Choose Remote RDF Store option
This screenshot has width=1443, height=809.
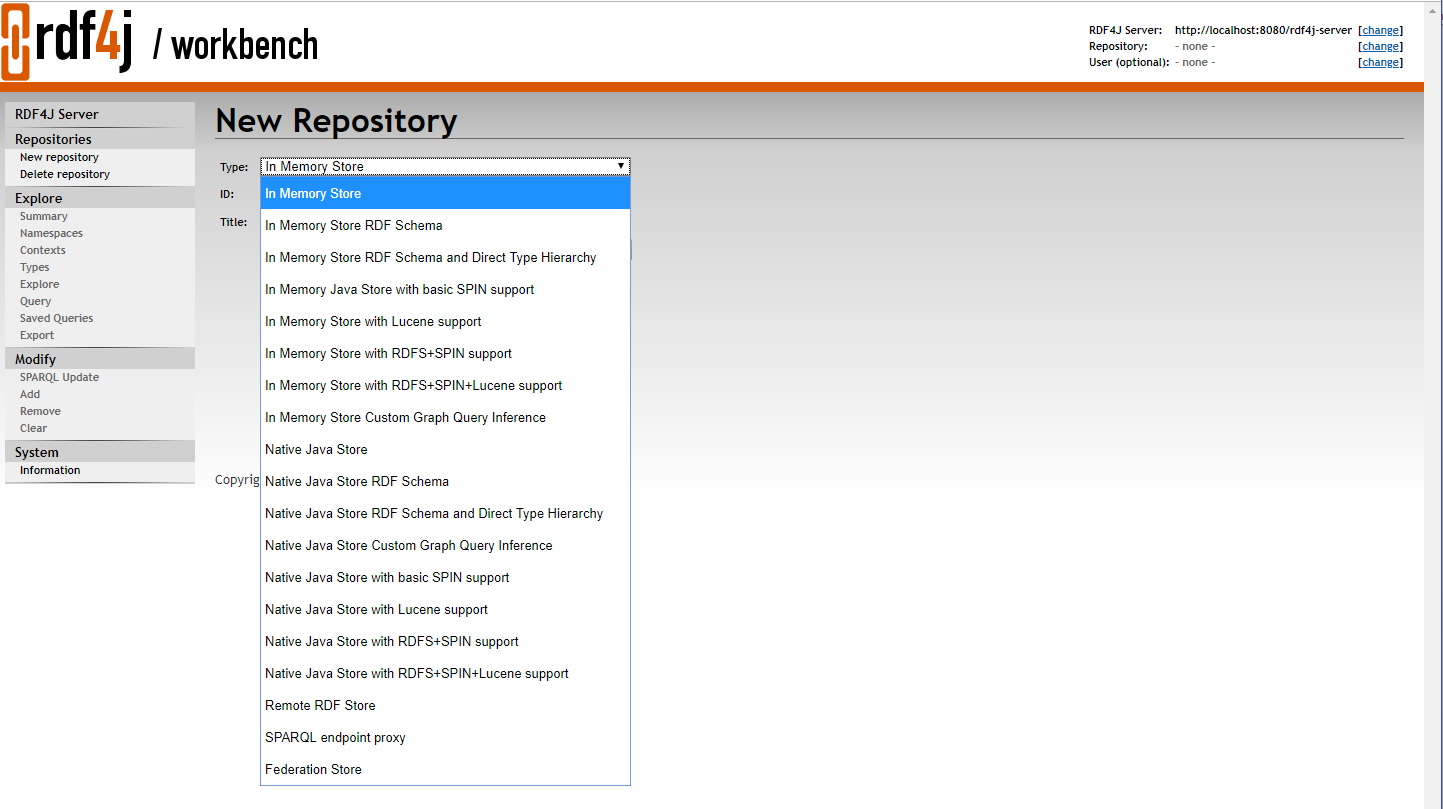pyautogui.click(x=445, y=705)
